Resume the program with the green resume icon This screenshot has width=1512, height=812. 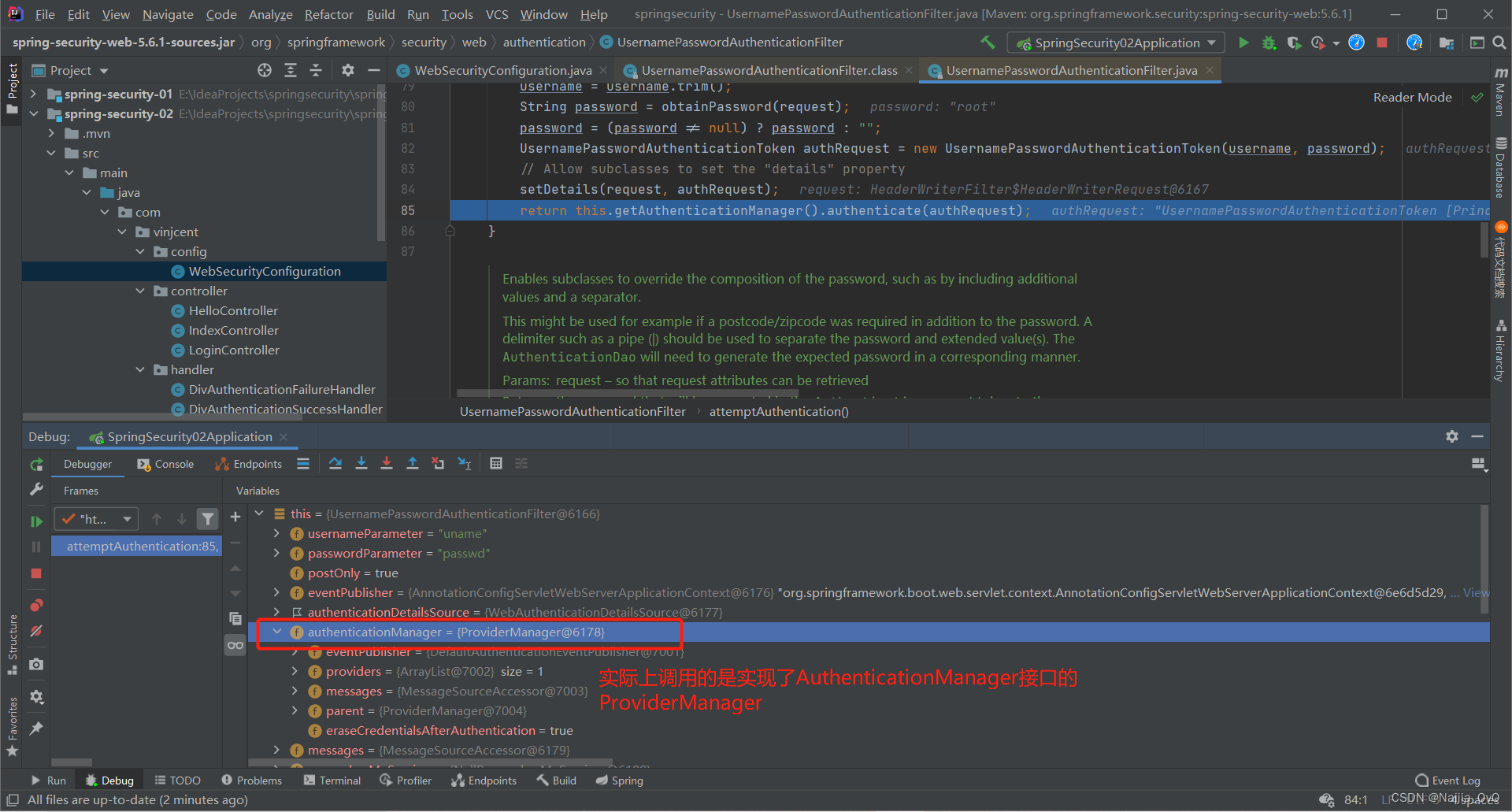pos(36,521)
